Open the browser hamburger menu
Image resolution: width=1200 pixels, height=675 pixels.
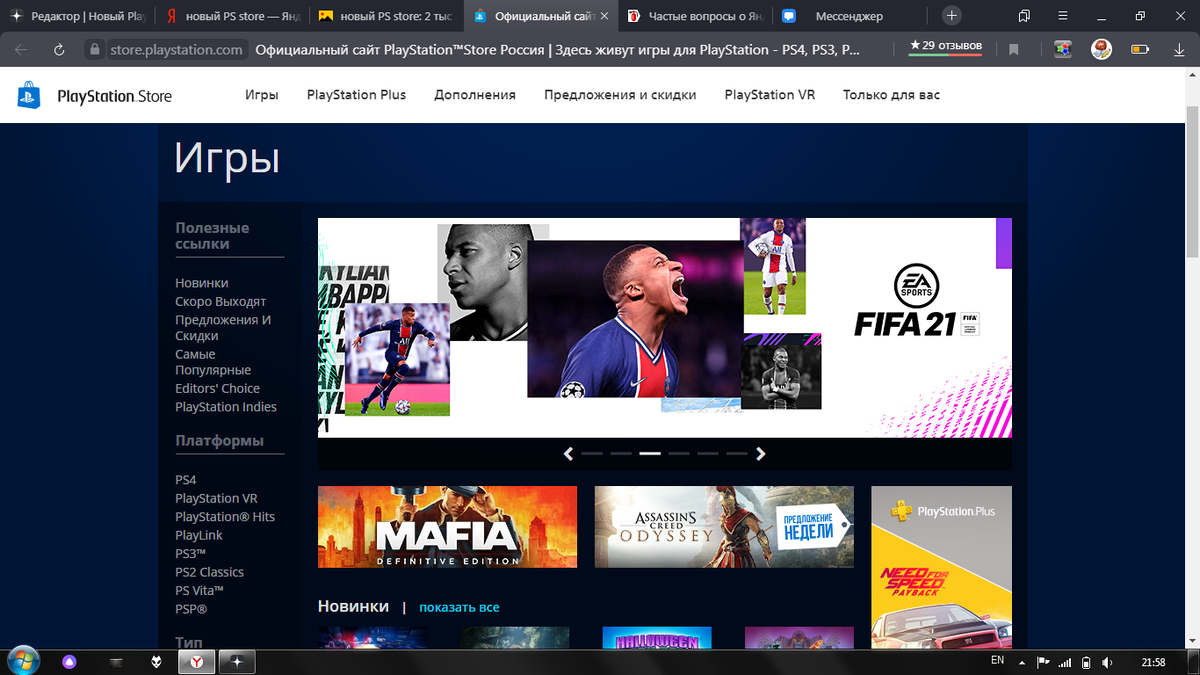pyautogui.click(x=1062, y=16)
